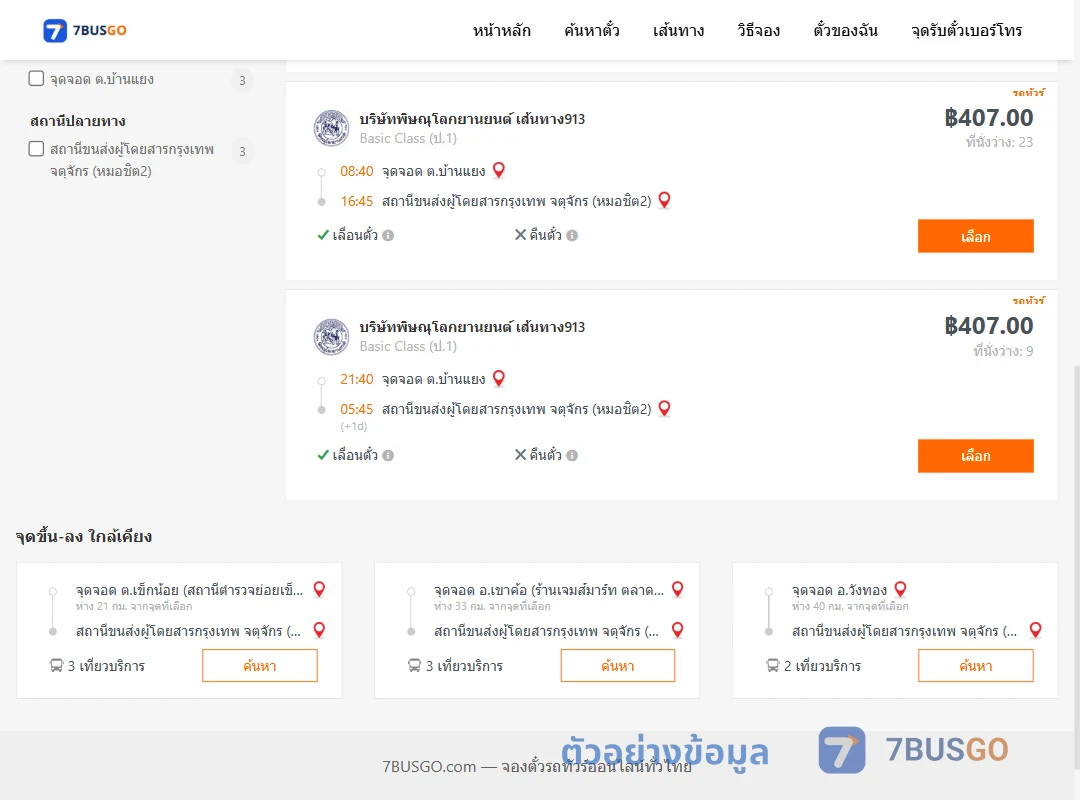Click the (+1d) next-day note

point(353,427)
